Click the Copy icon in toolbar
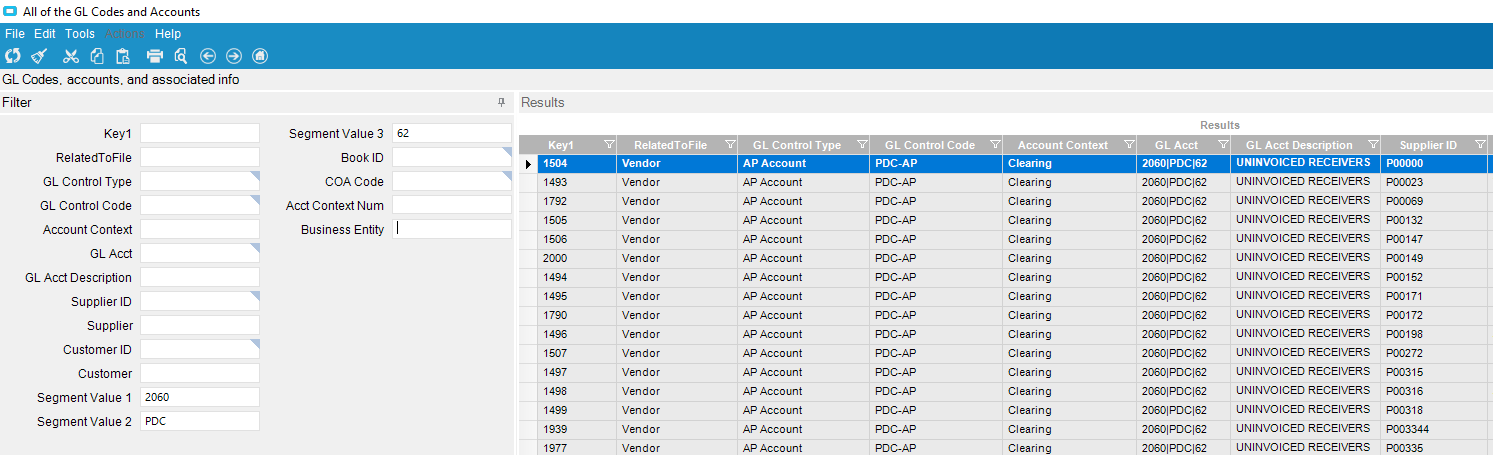 [97, 56]
